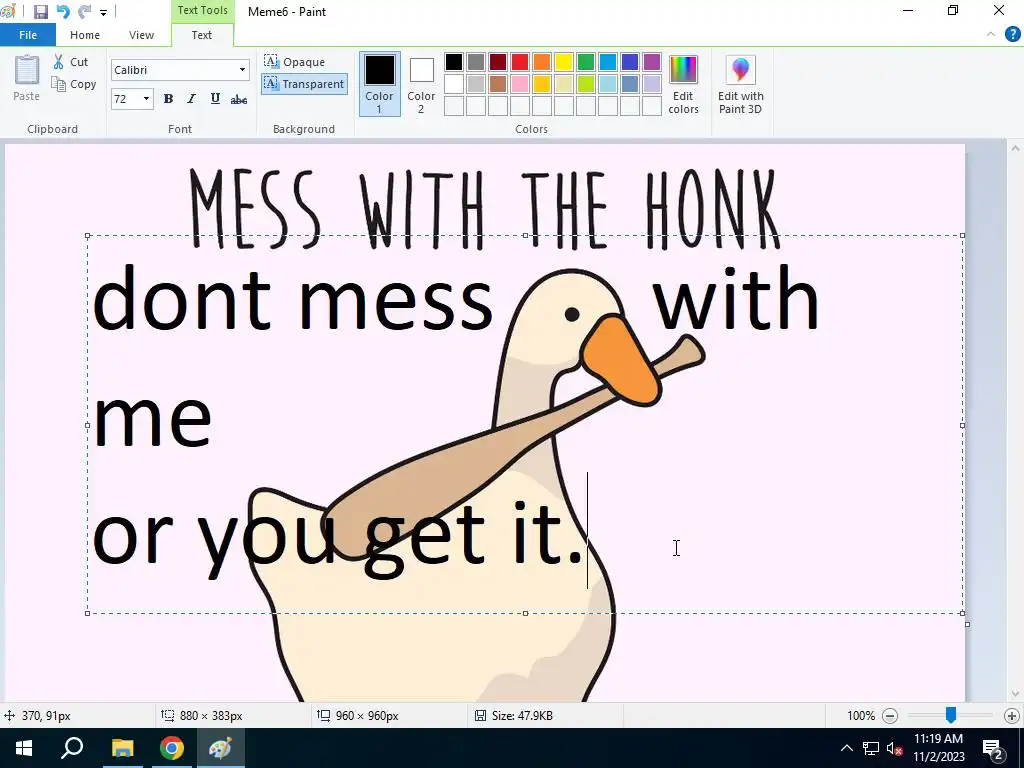Viewport: 1024px width, 768px height.
Task: Copy the selected text
Action: pos(74,84)
